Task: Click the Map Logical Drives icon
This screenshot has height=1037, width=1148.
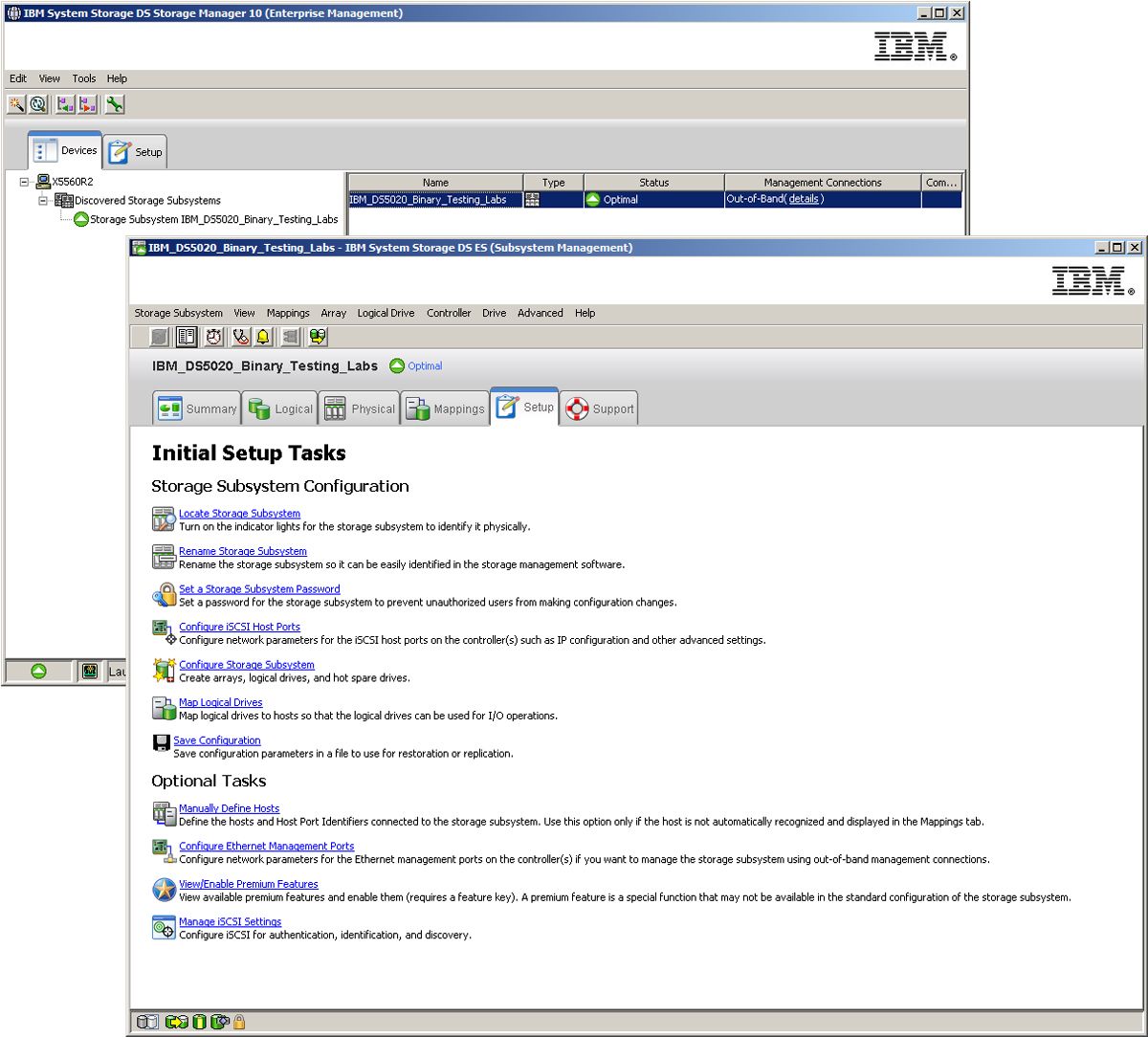Action: pos(164,708)
